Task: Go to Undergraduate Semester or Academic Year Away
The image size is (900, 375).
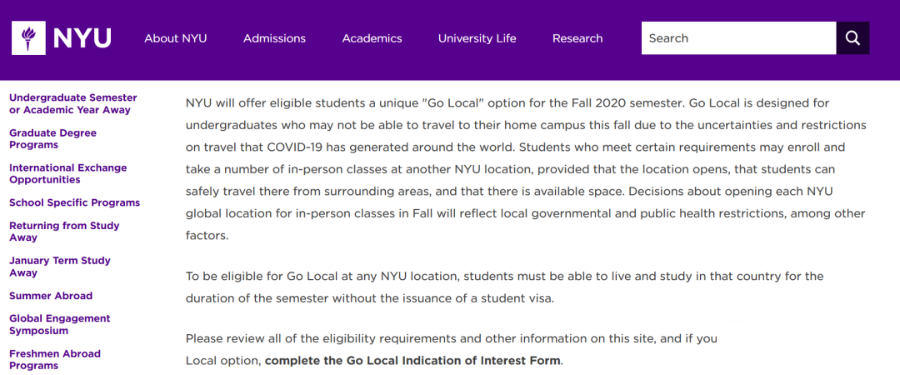Action: (73, 104)
